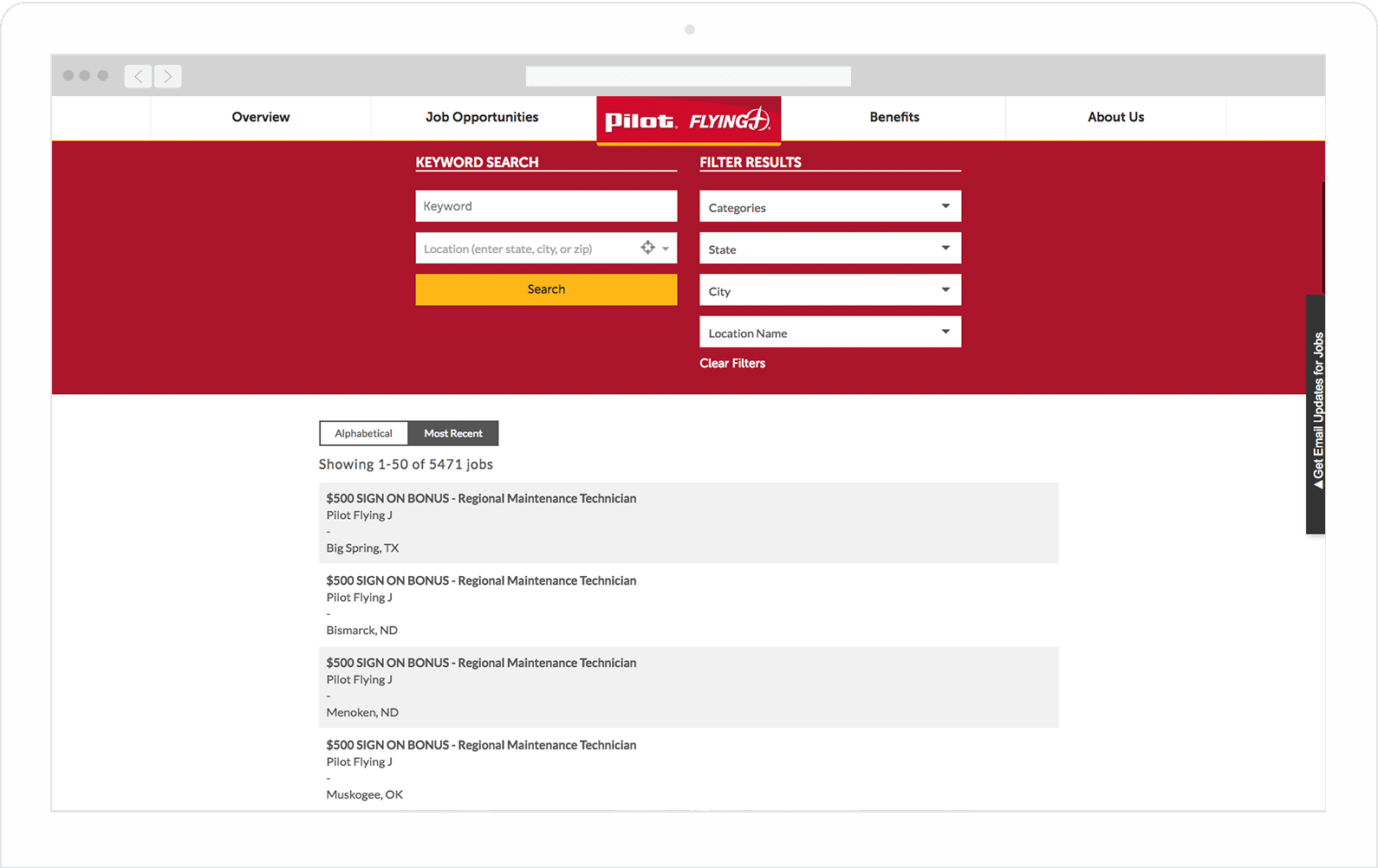Open the Regional Maintenance Technician job in Big Spring, TX
The width and height of the screenshot is (1378, 868).
click(x=481, y=498)
